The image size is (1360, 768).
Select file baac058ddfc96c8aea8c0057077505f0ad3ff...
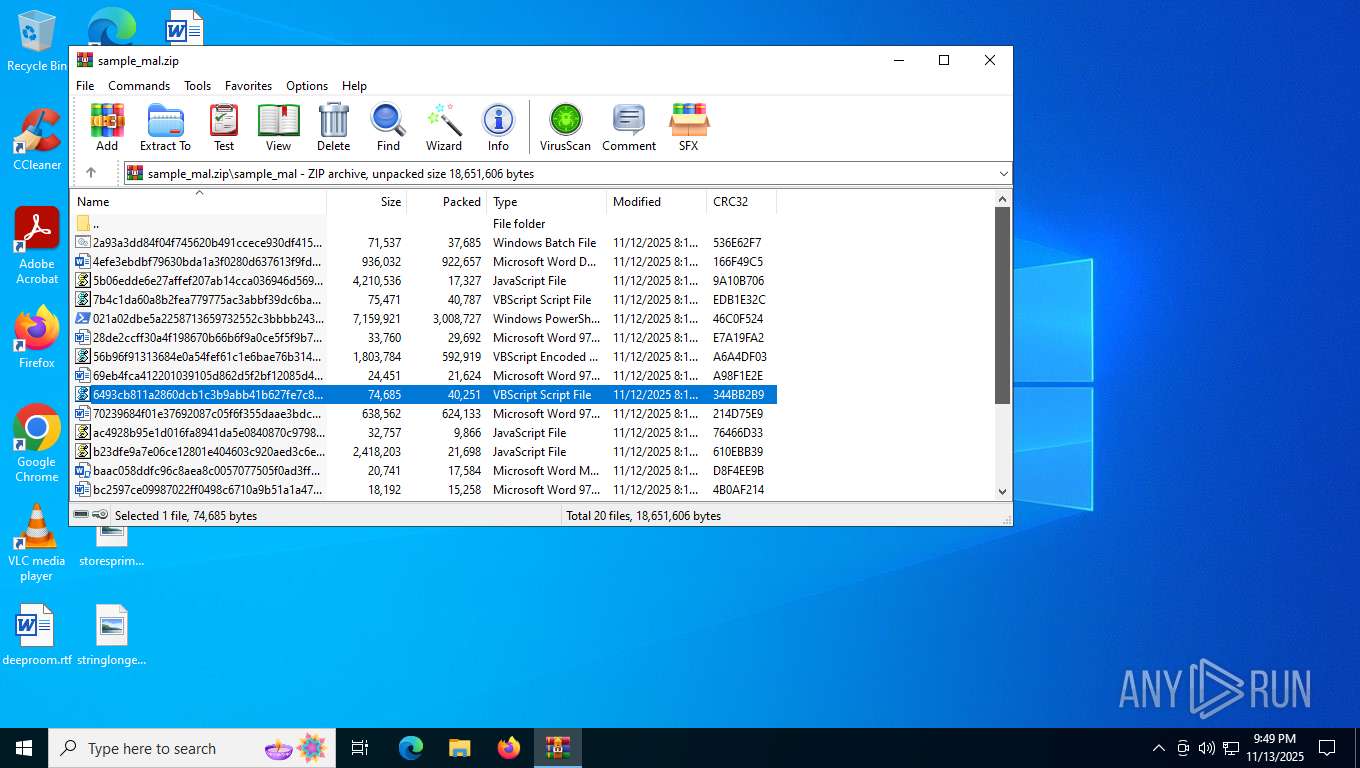(x=424, y=471)
